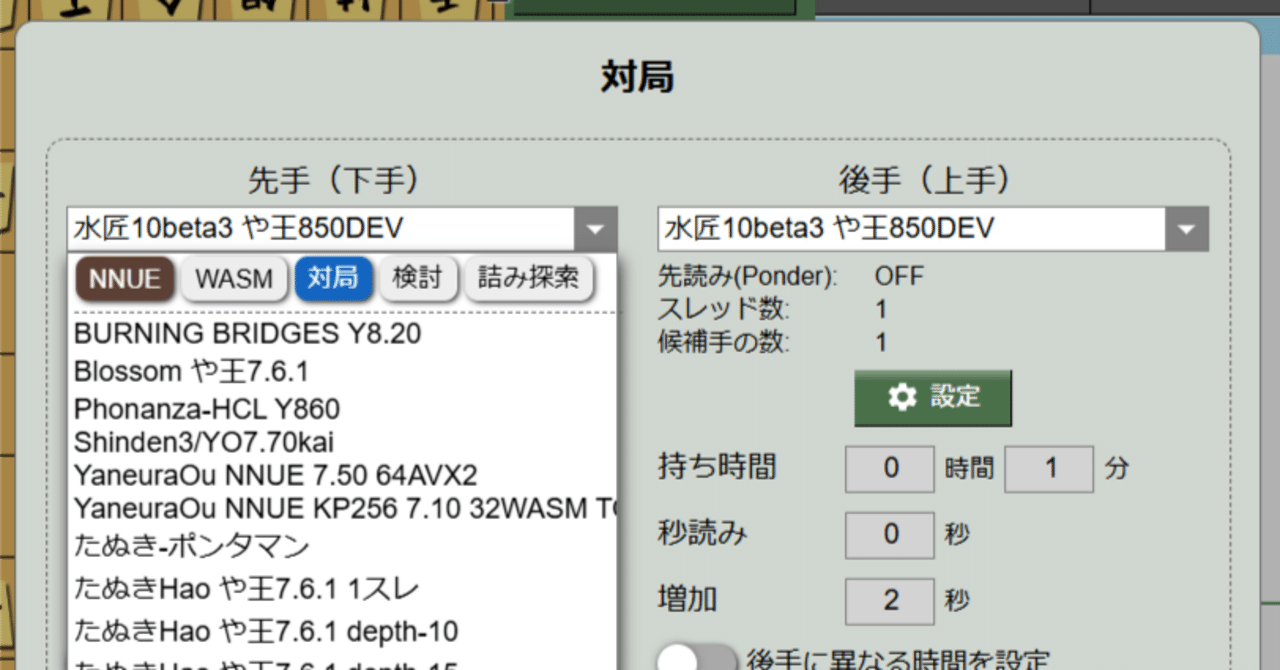Switch to the NNUE tab

pos(124,280)
